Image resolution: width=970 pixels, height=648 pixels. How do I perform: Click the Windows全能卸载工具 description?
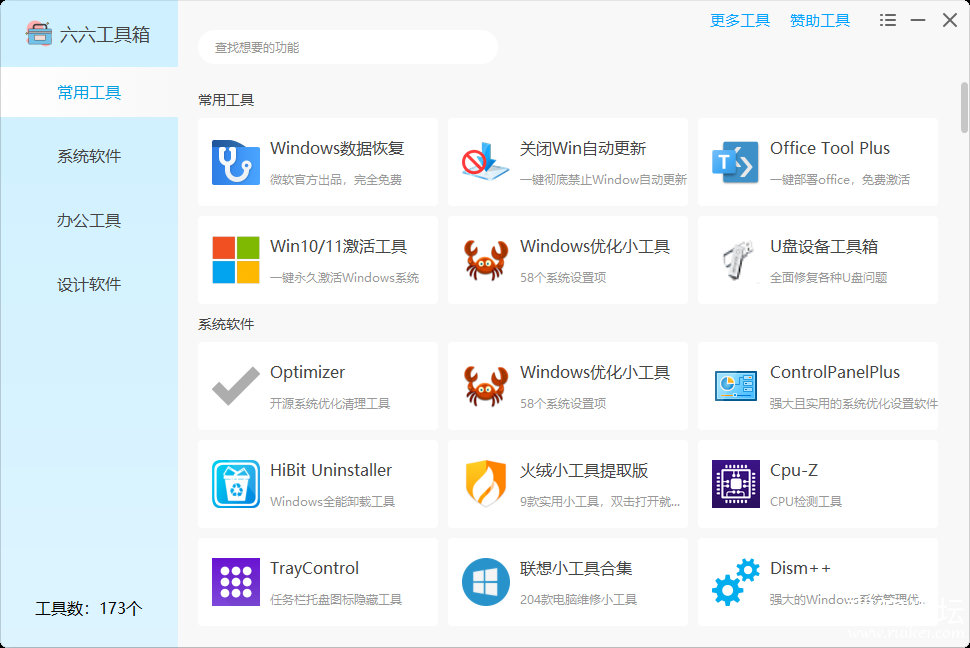(x=332, y=502)
